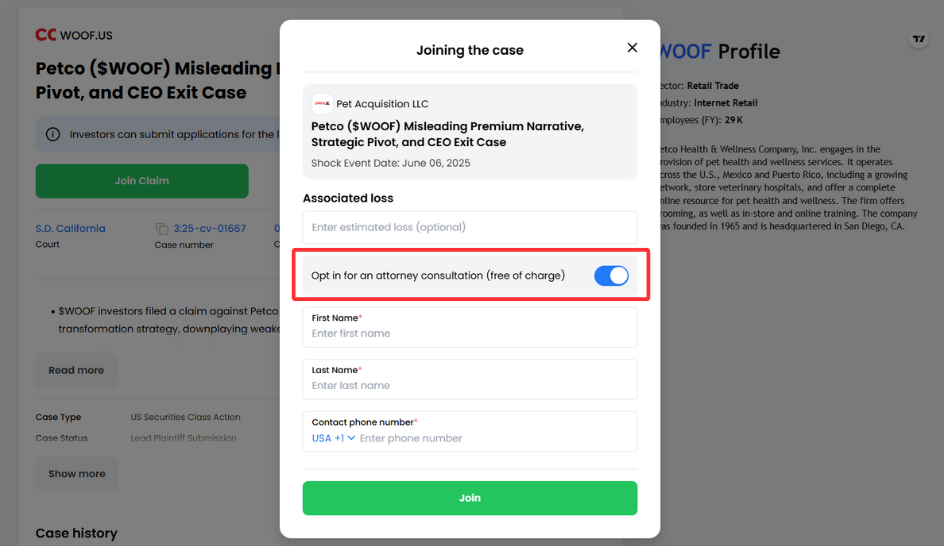Click the copy case number icon

coord(161,229)
